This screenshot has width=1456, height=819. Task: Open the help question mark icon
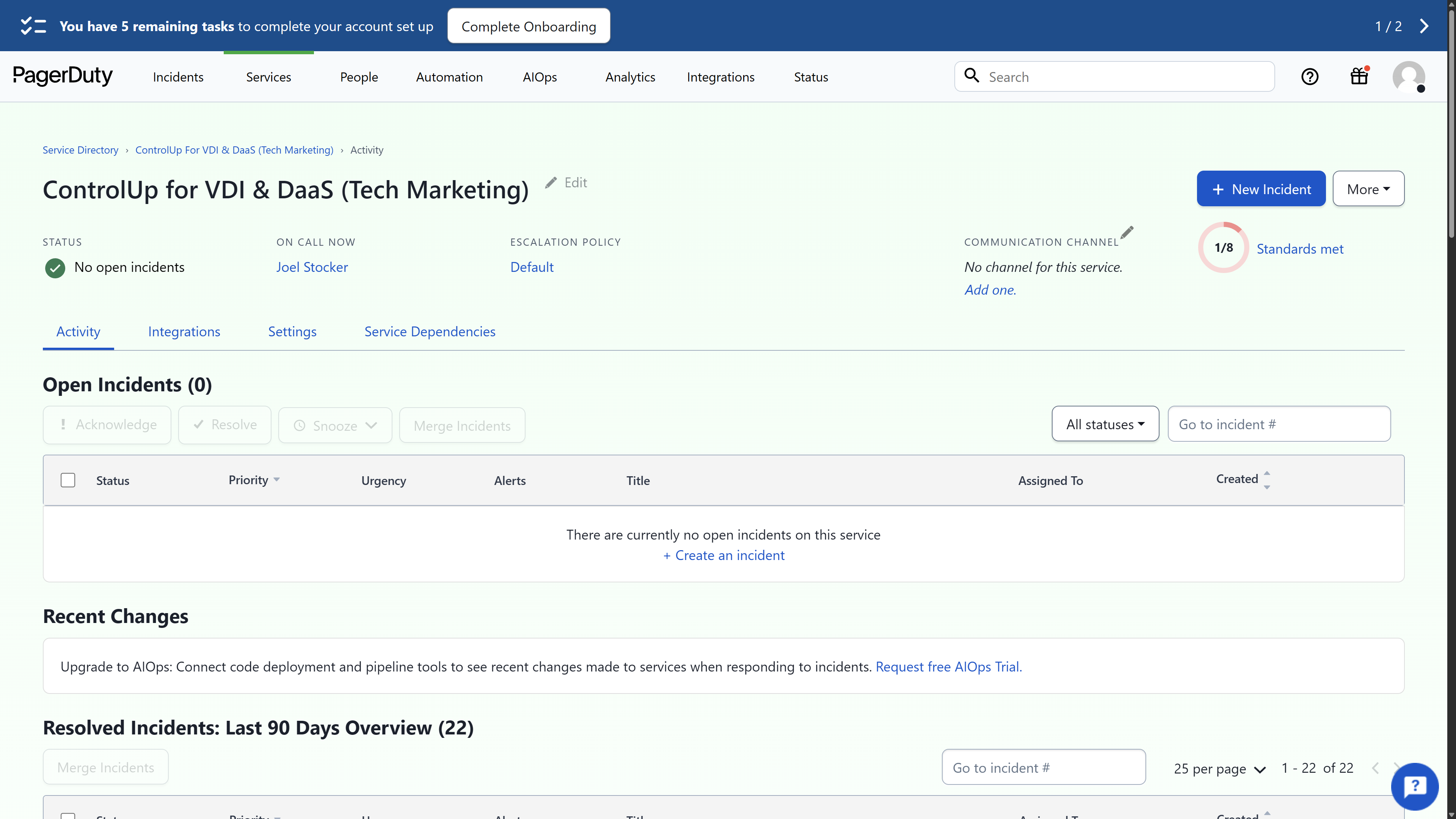[1310, 77]
